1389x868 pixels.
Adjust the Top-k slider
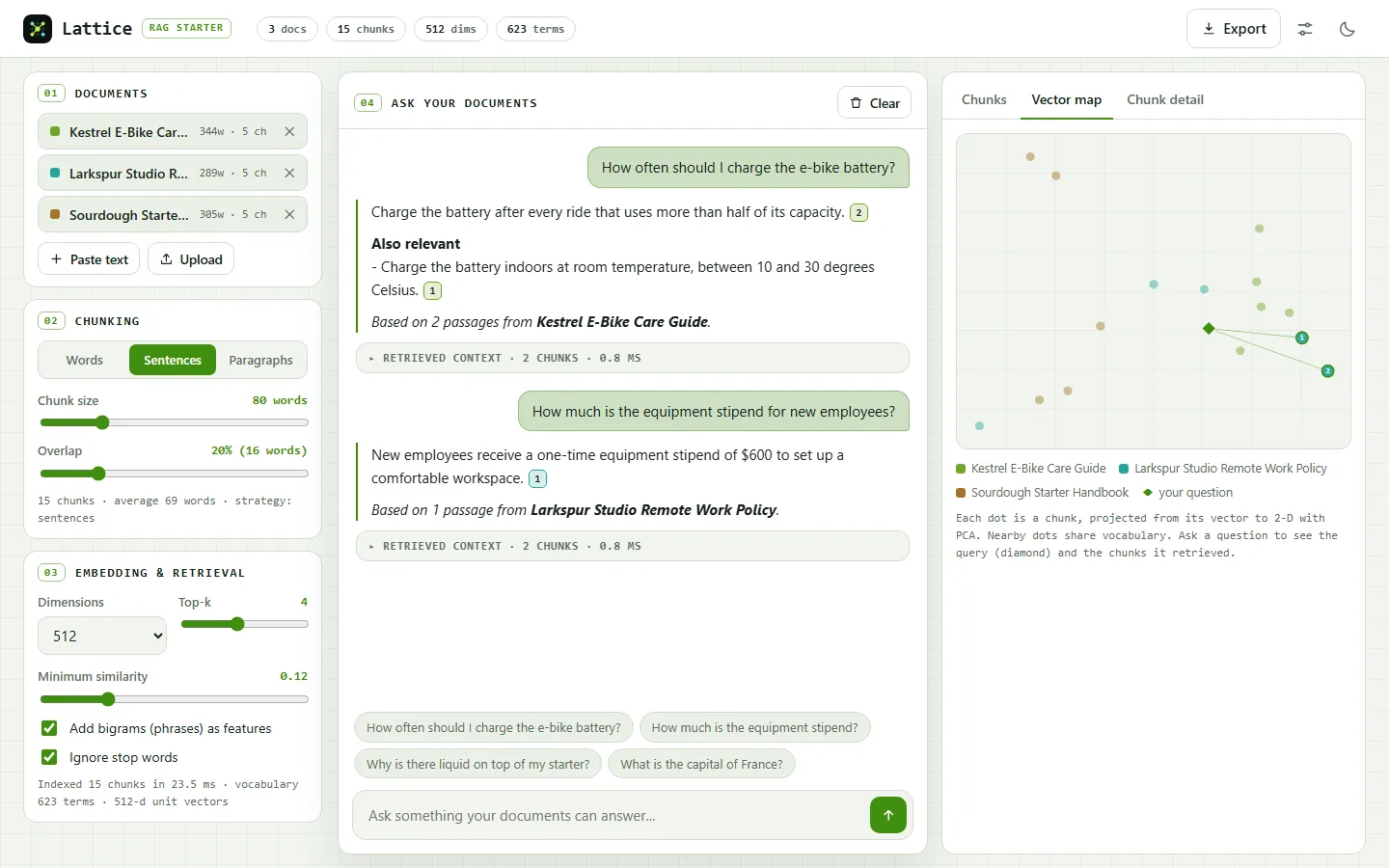[244, 624]
